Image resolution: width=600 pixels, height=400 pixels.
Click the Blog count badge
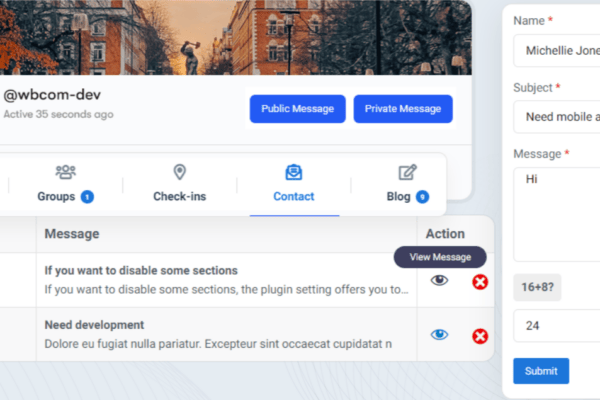coord(422,197)
